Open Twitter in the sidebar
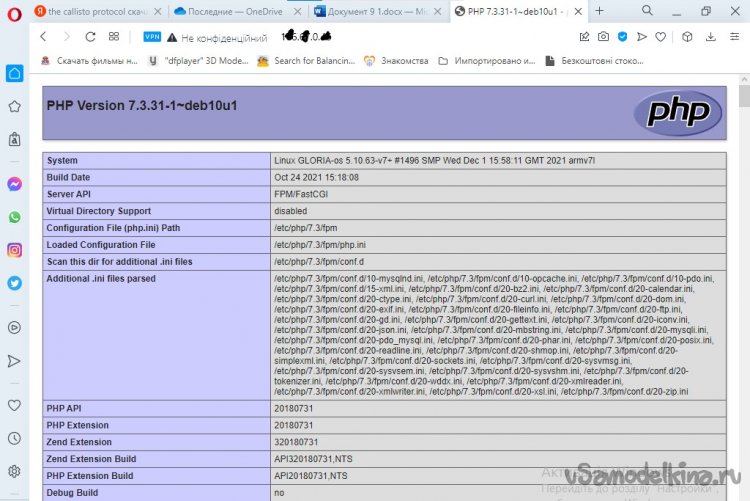This screenshot has height=501, width=750. click(15, 283)
